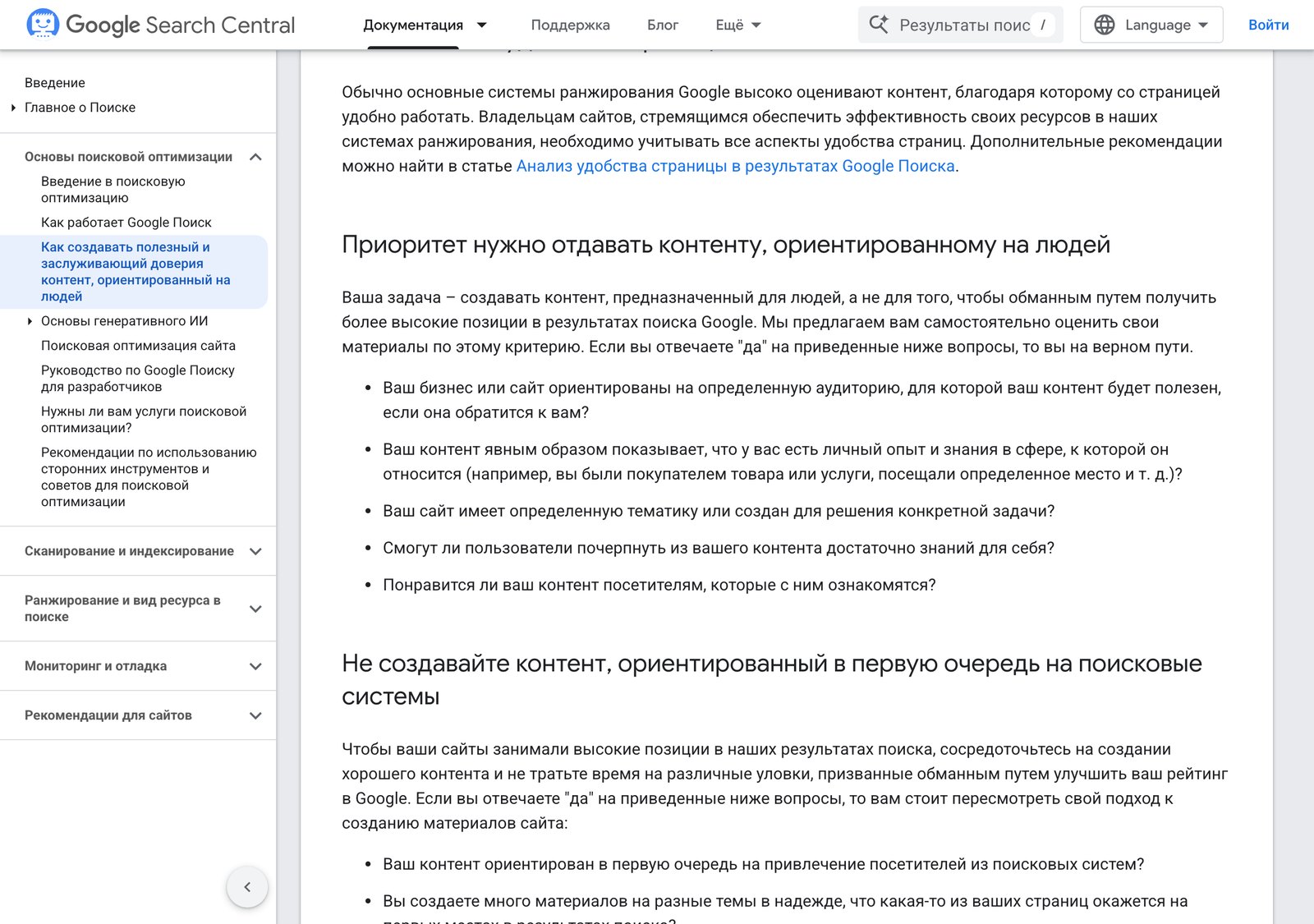The image size is (1314, 924).
Task: Click the Войти sign-in button
Action: 1269,25
